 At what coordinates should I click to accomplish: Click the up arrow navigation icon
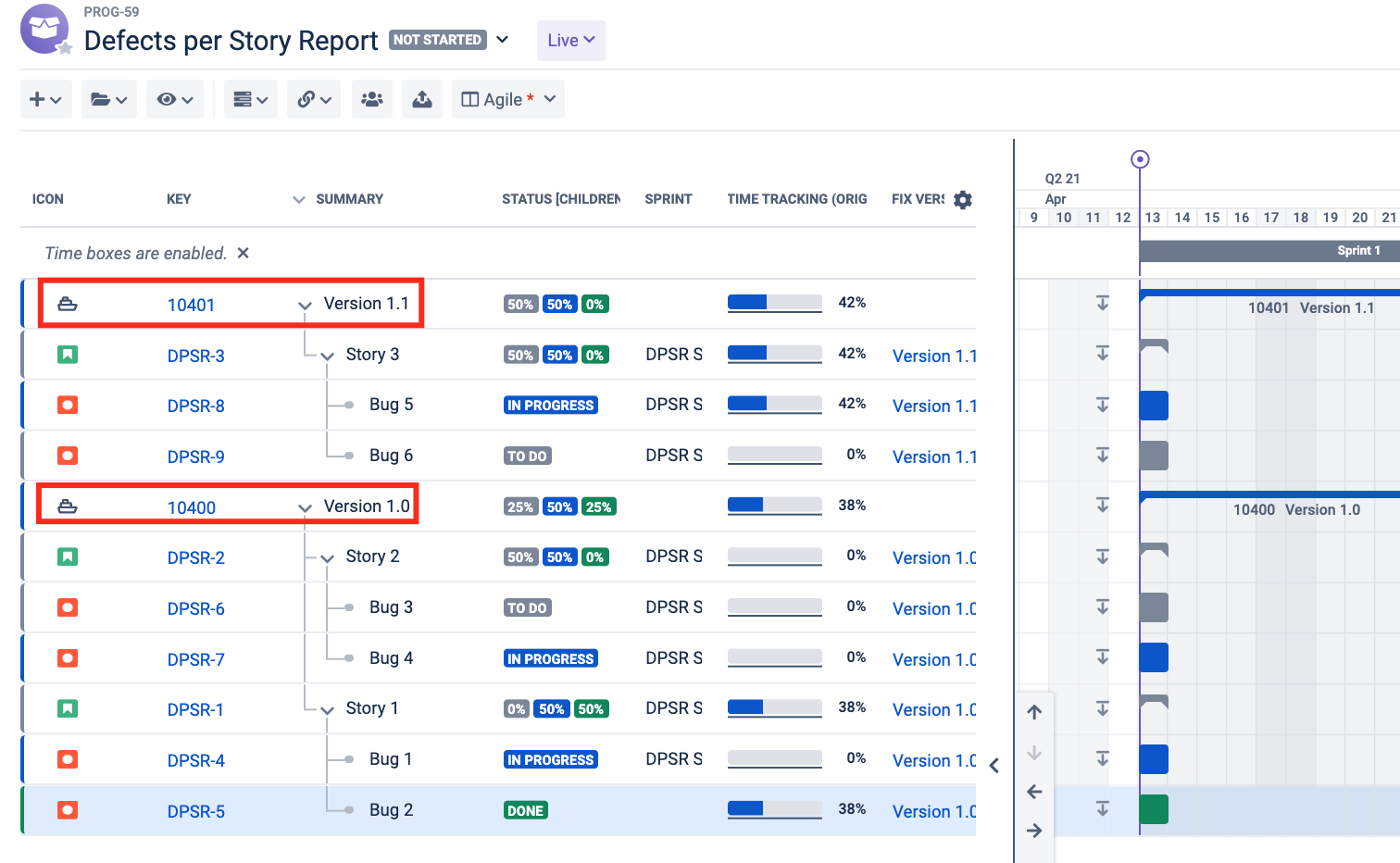[x=1034, y=712]
